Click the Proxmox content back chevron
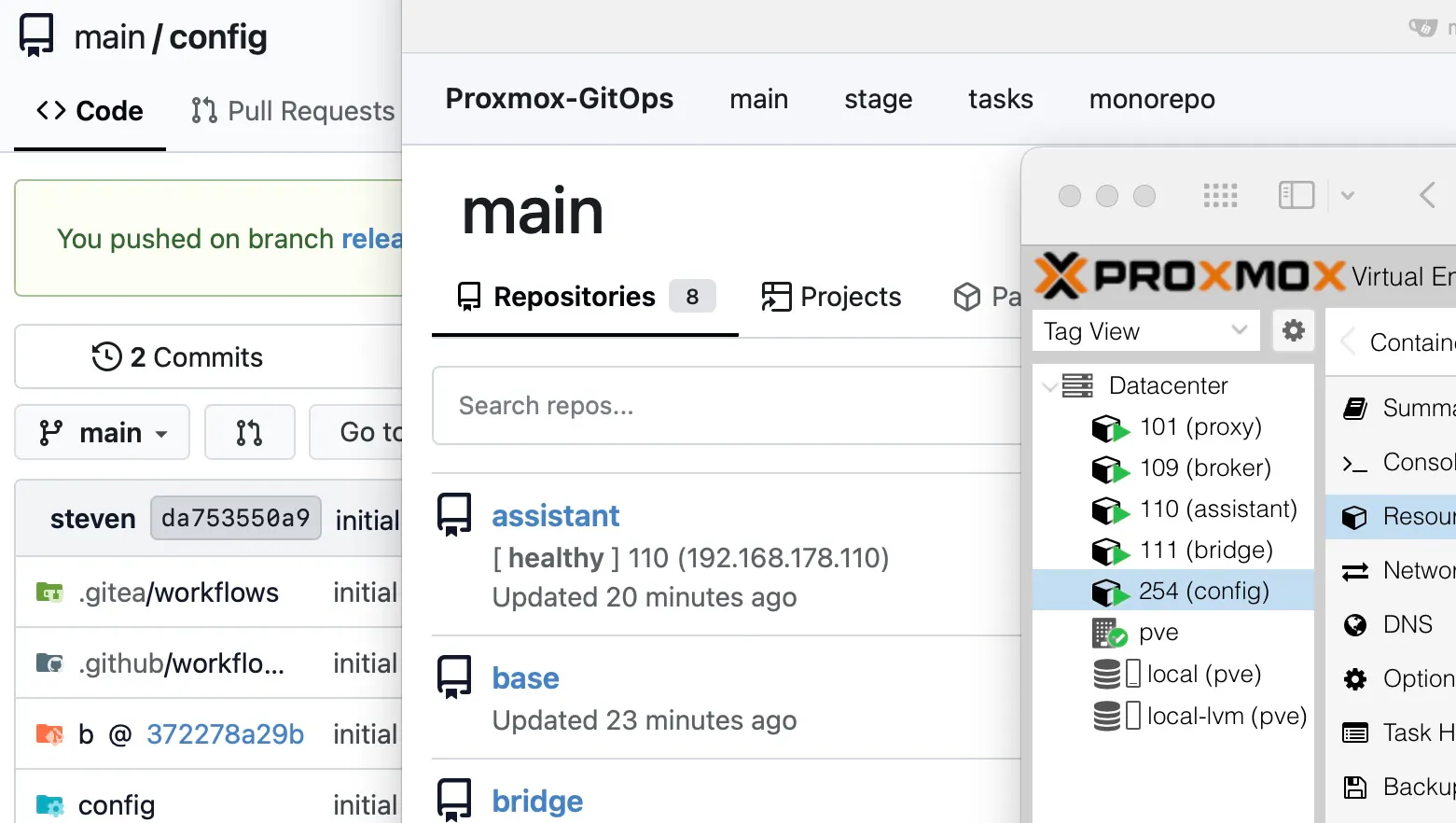Viewport: 1456px width, 823px height. (x=1347, y=342)
